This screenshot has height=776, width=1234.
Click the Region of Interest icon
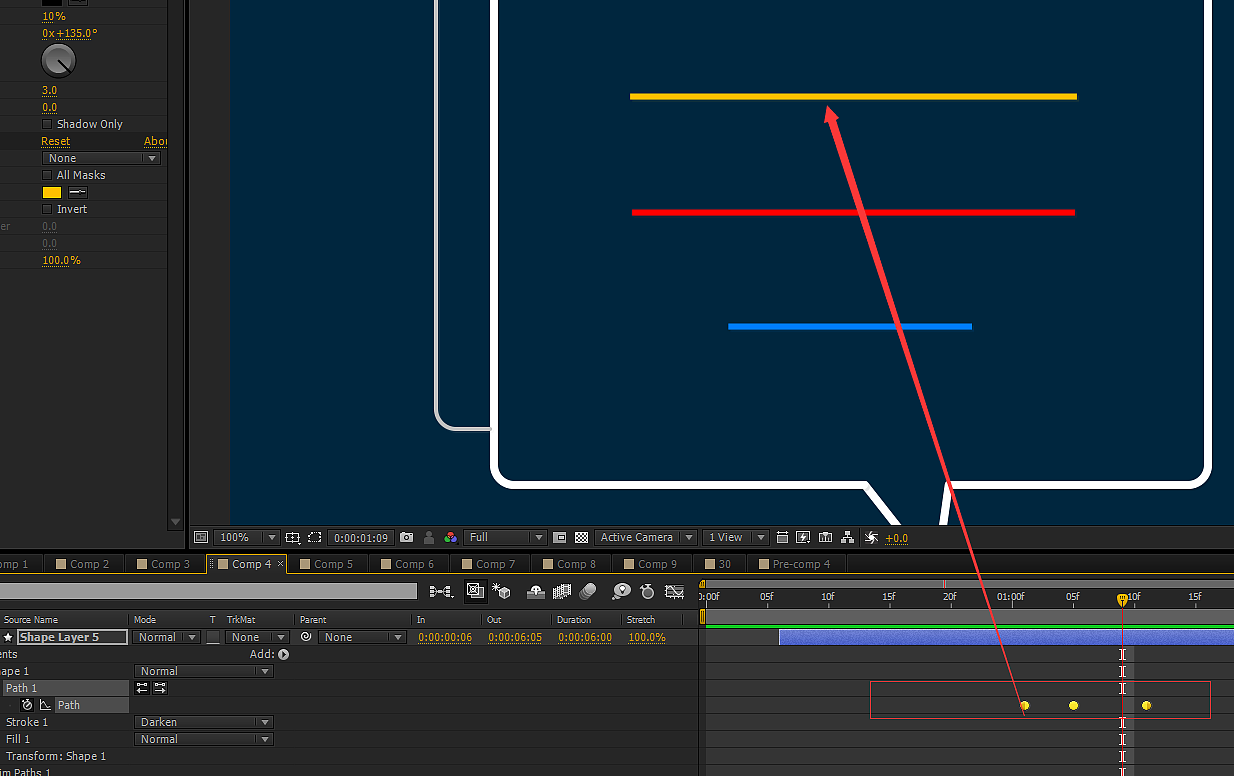559,537
